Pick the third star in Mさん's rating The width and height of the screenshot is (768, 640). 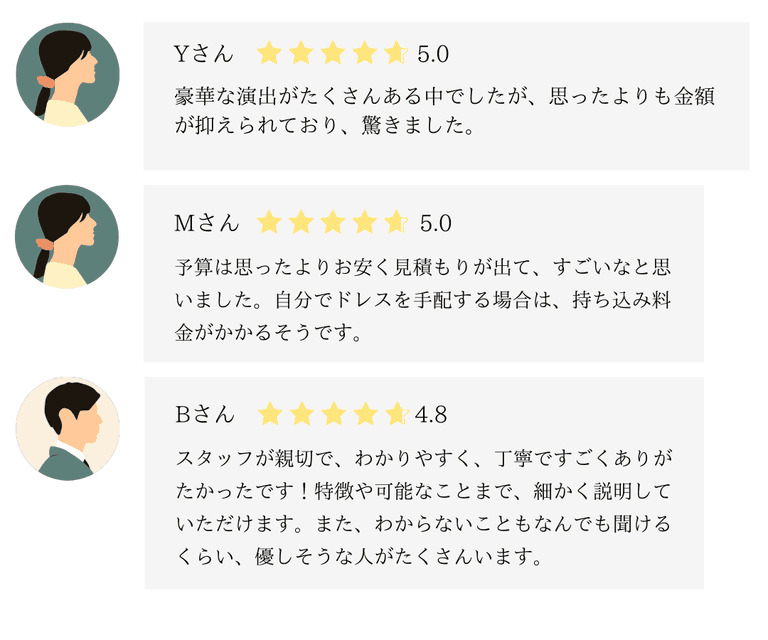pos(332,222)
